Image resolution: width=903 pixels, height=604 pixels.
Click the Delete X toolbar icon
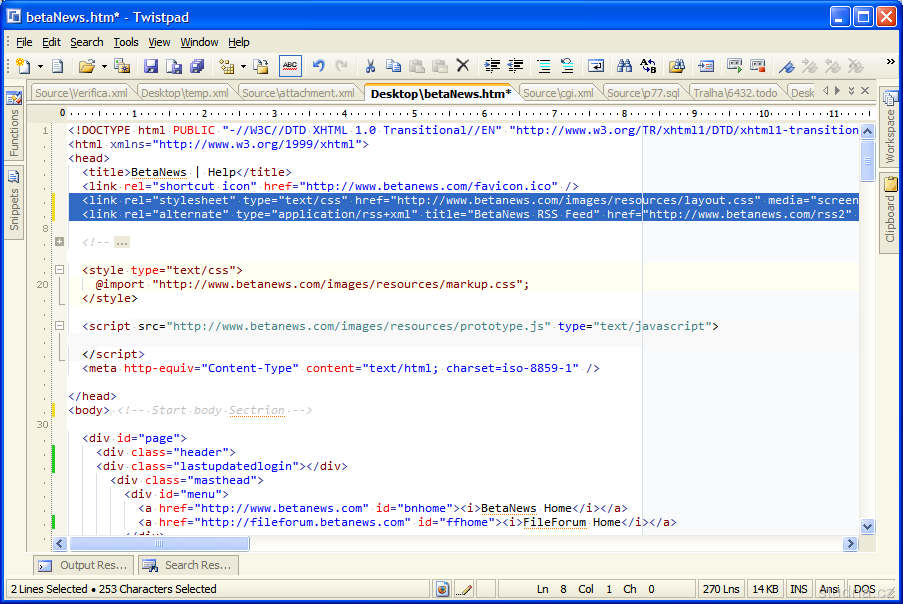pos(462,66)
